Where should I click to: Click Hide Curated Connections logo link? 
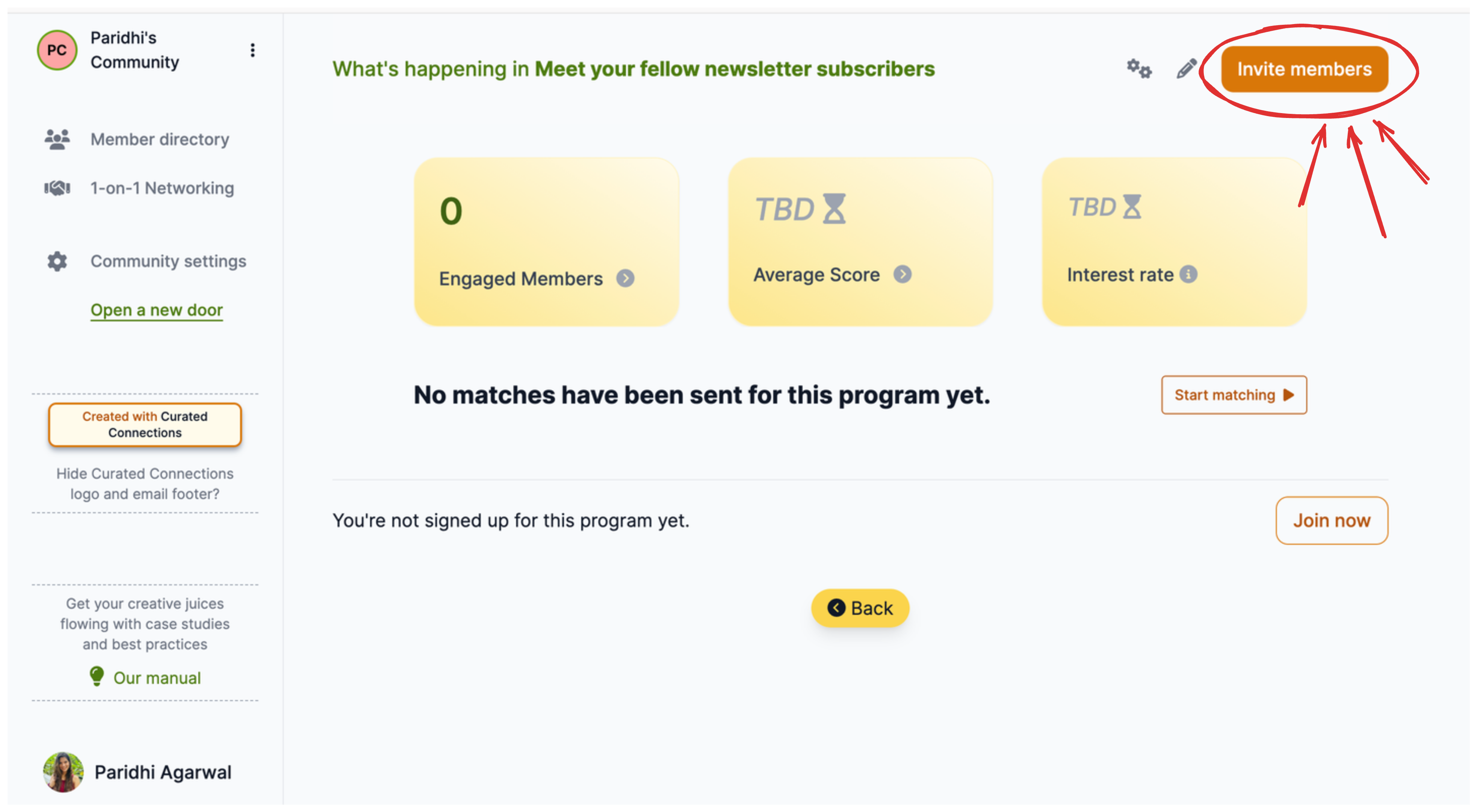coord(145,484)
